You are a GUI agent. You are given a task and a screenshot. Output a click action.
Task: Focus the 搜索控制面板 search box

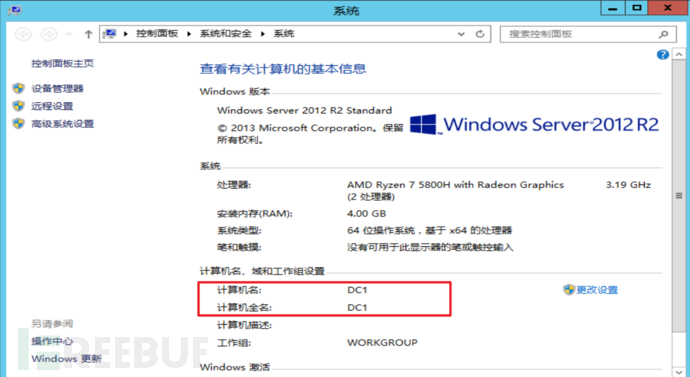pyautogui.click(x=588, y=34)
